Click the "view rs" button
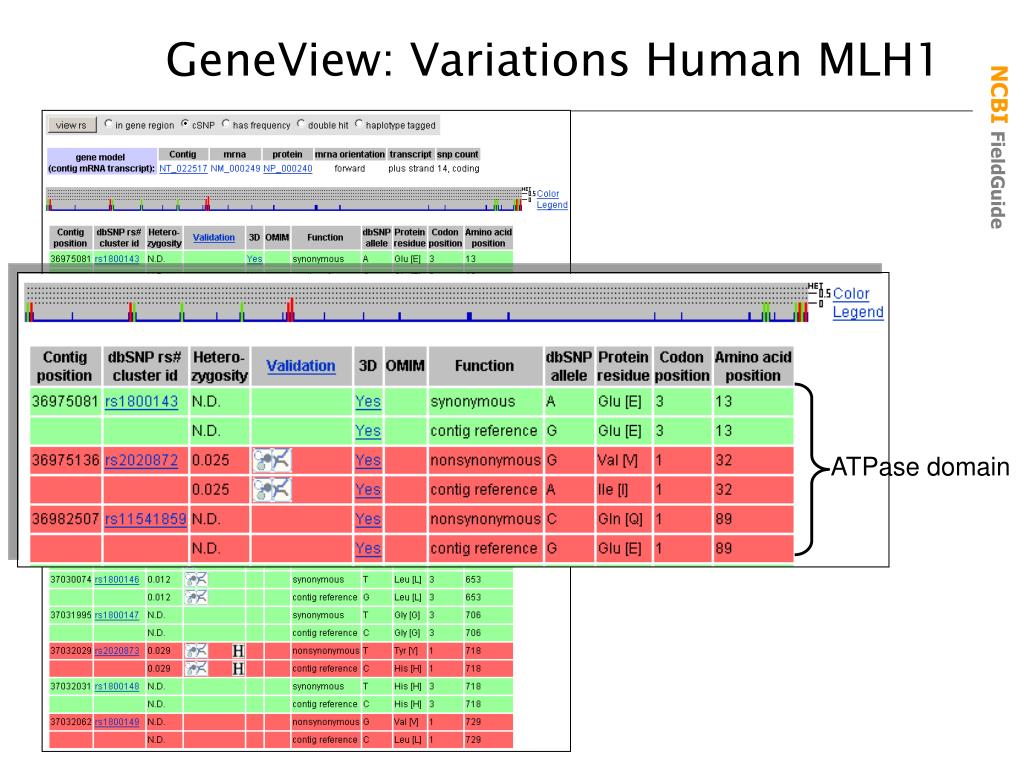 72,125
